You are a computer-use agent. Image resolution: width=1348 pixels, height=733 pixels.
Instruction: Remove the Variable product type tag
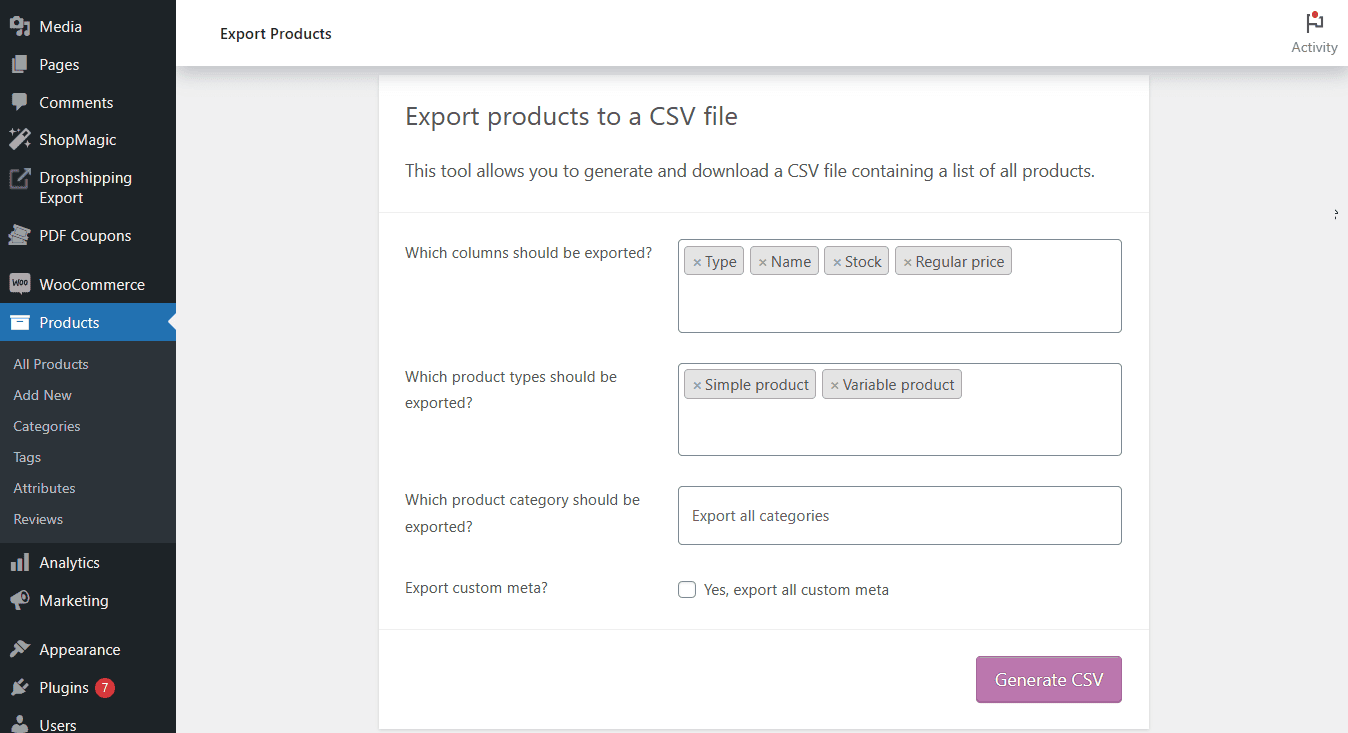(834, 384)
